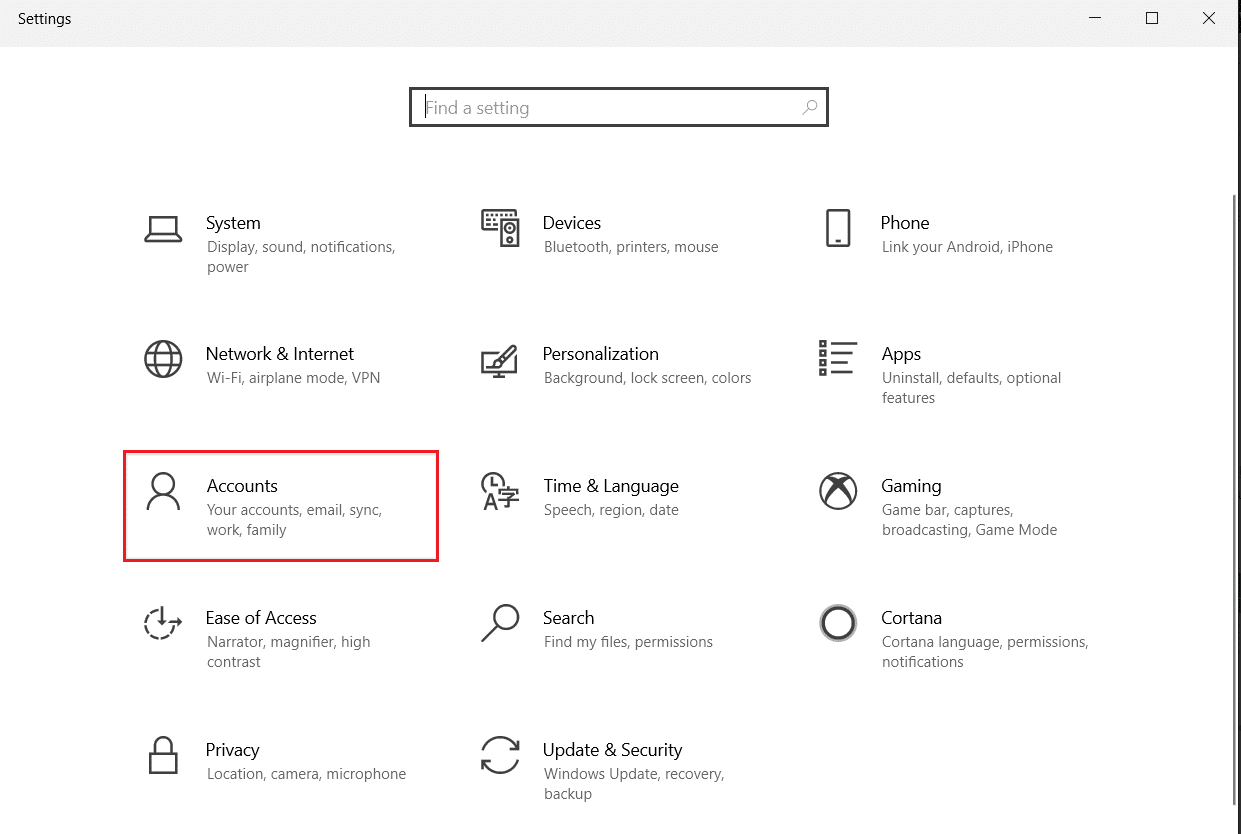Select the Phone settings icon
Viewport: 1241px width, 834px height.
(x=838, y=230)
